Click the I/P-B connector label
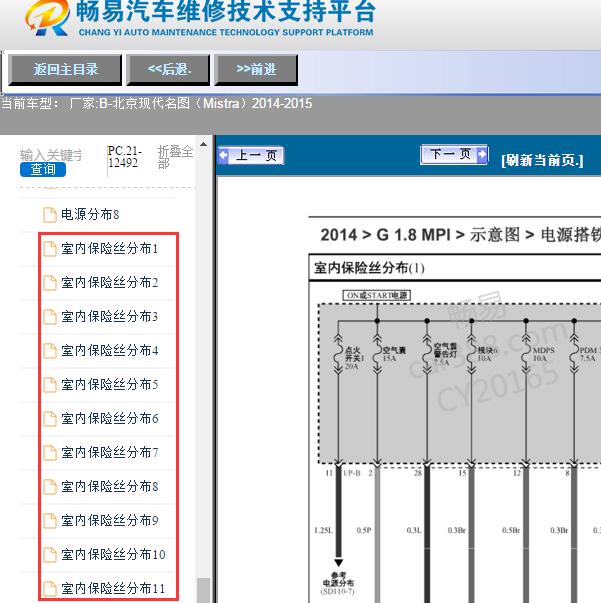 (352, 473)
